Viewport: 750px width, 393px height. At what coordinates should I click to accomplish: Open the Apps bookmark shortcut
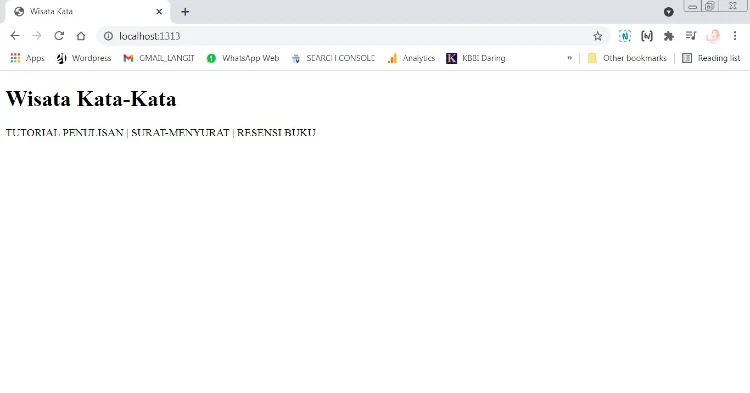coord(27,58)
